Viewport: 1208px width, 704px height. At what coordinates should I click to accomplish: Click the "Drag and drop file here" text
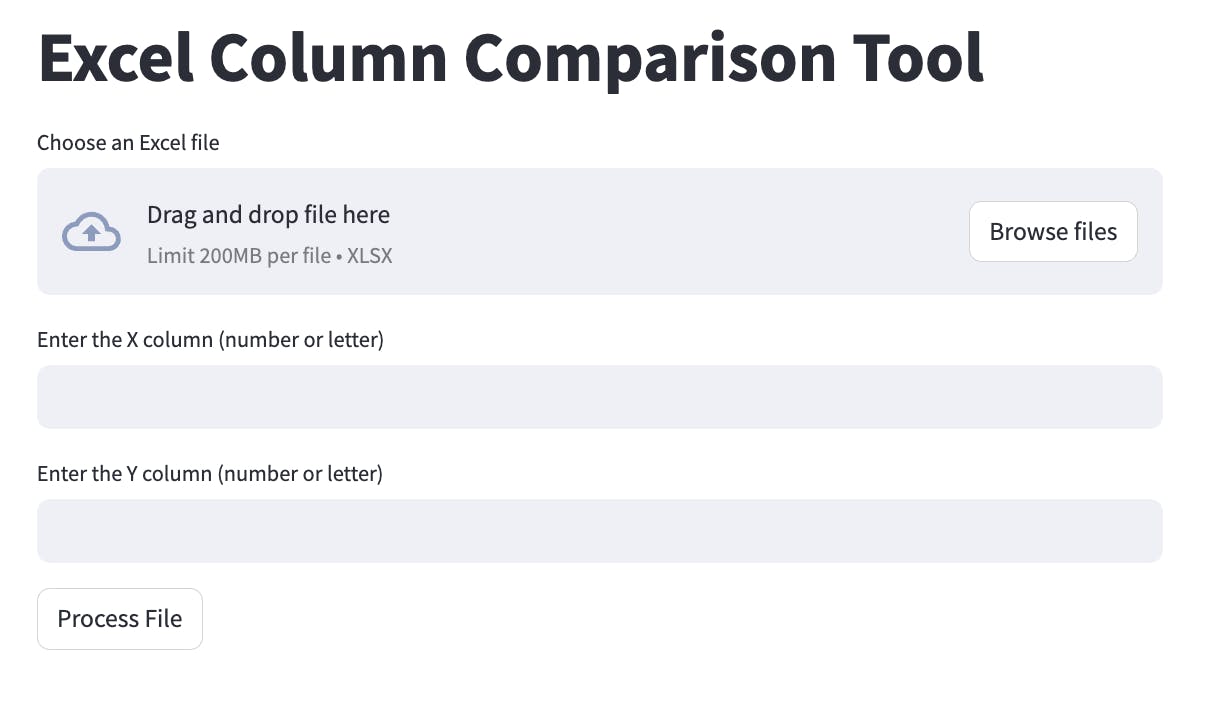point(268,215)
